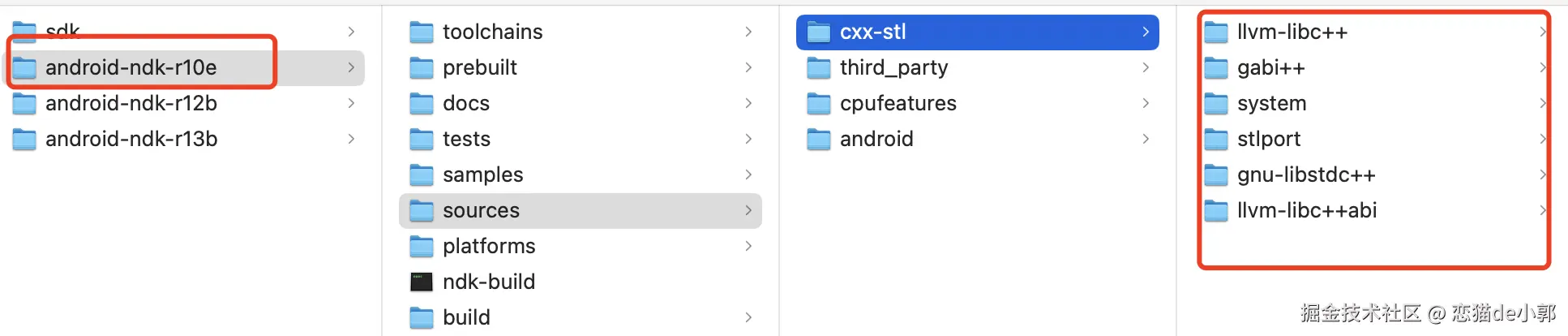Select the docs folder
Screen dimensions: 1568x336
tap(466, 103)
